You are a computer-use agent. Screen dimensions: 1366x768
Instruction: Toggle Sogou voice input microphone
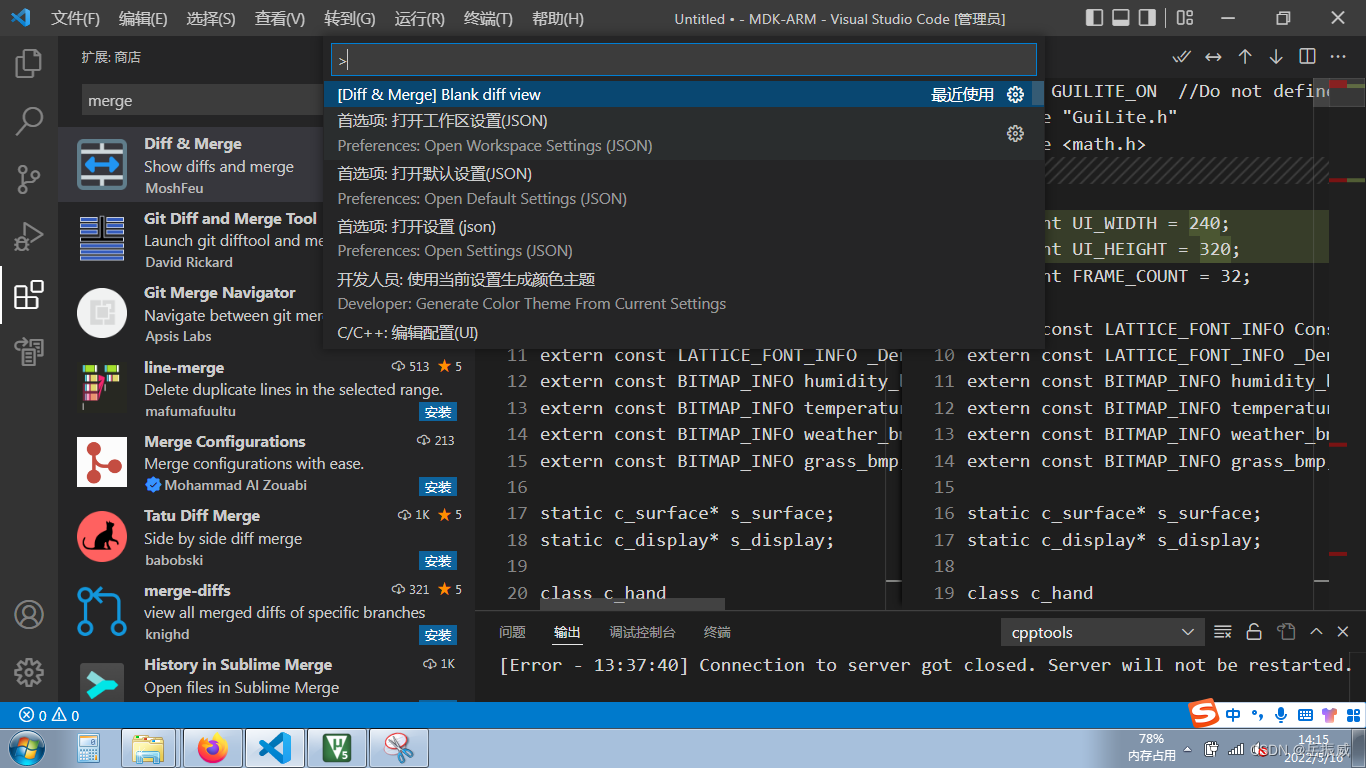1281,715
